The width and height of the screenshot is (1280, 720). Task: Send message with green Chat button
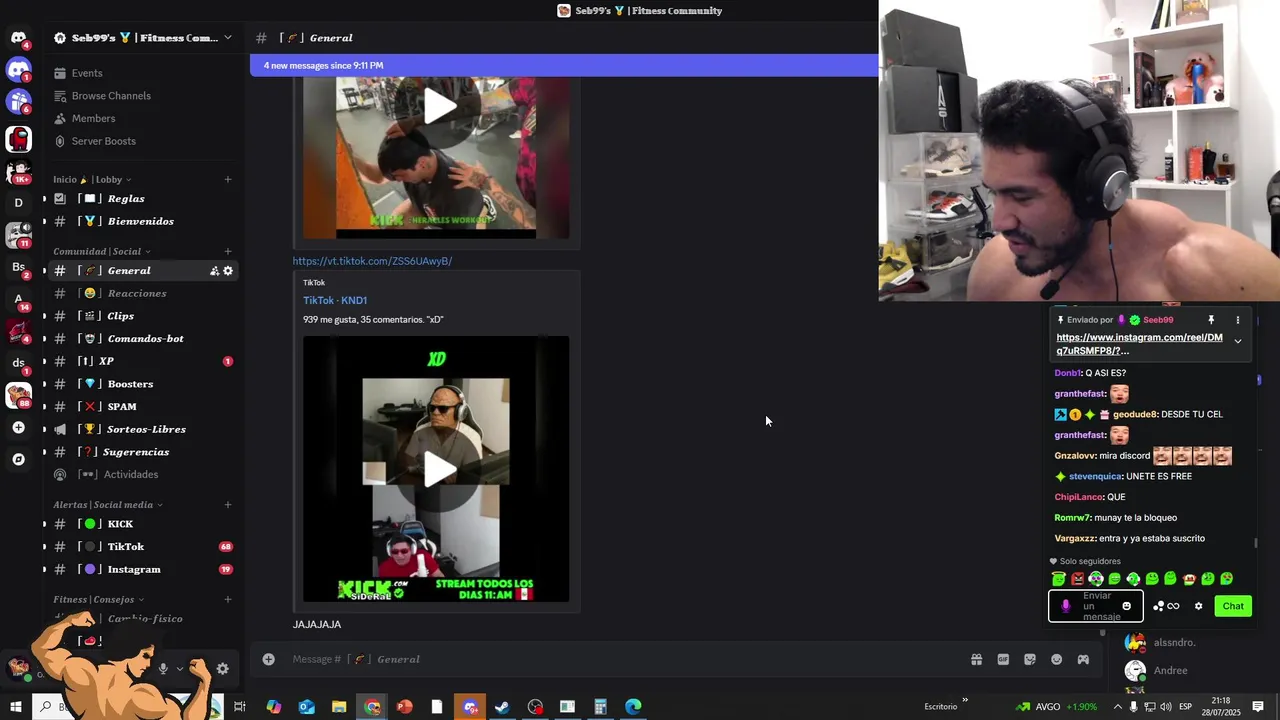[1233, 606]
